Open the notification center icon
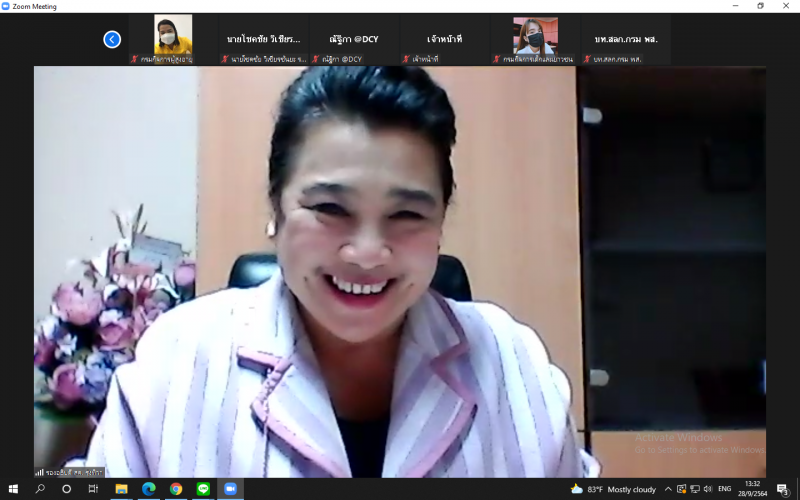 tap(783, 489)
